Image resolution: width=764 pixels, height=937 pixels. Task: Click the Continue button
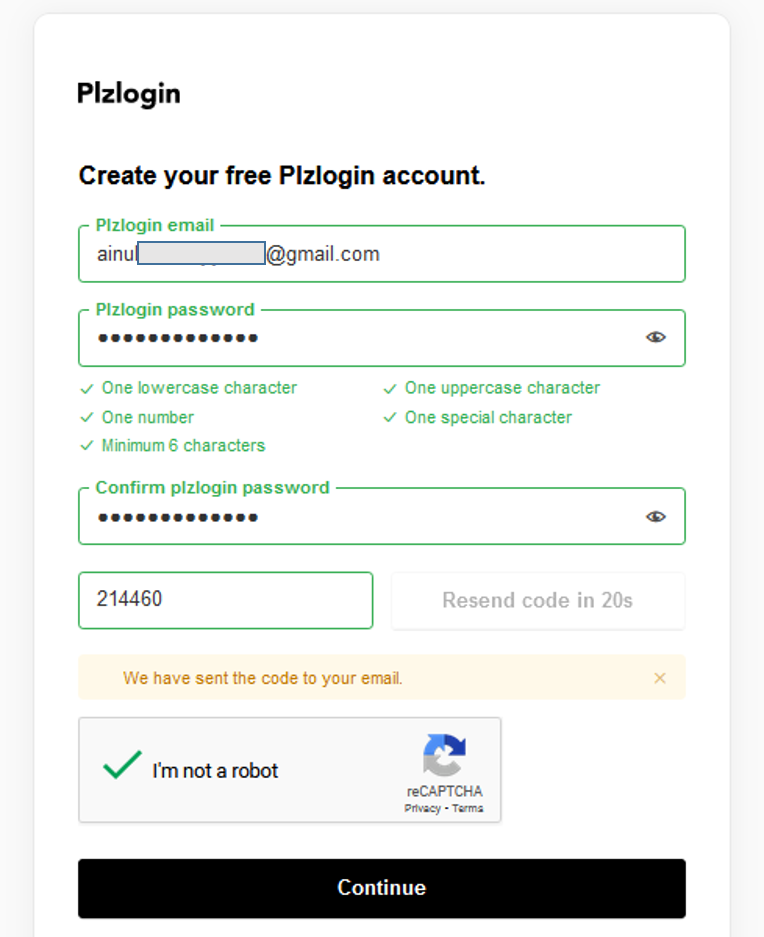[x=382, y=888]
